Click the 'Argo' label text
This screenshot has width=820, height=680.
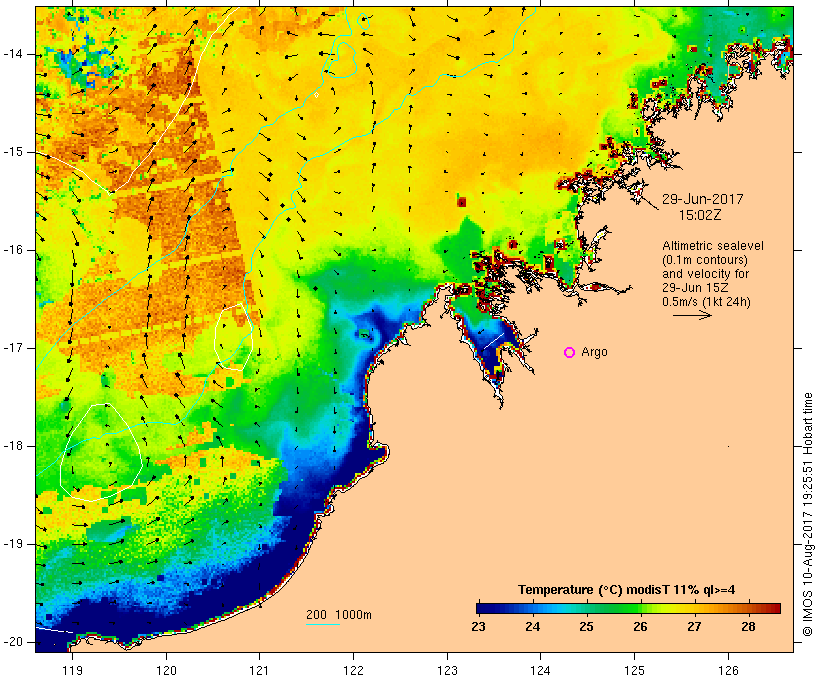(595, 352)
